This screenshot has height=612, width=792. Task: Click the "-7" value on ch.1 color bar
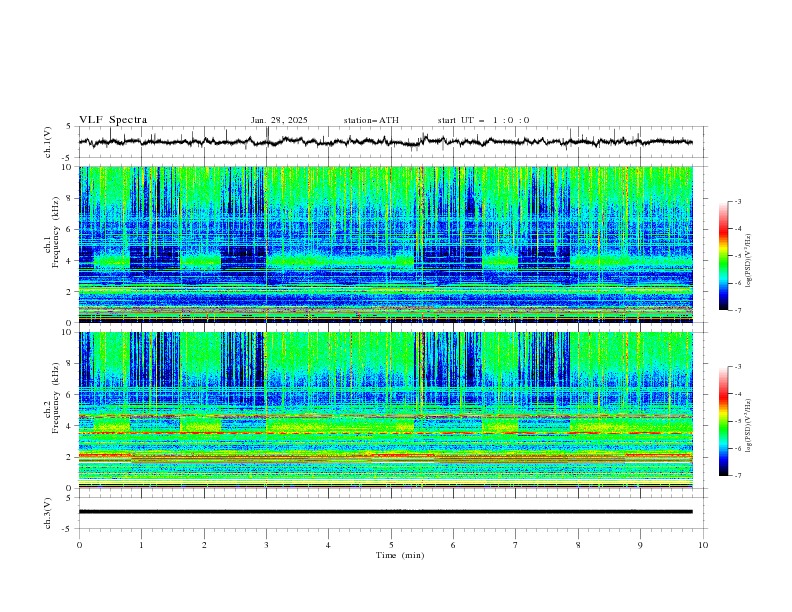[x=737, y=310]
